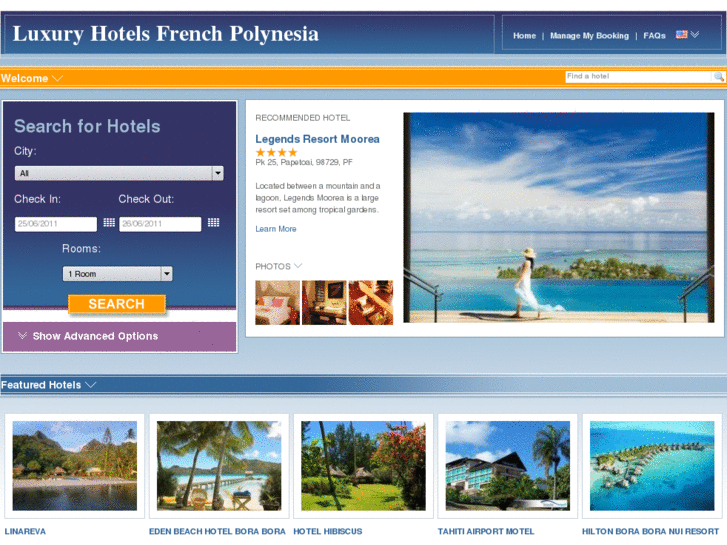Click the Hilton Bora Bora aerial picture

click(652, 466)
